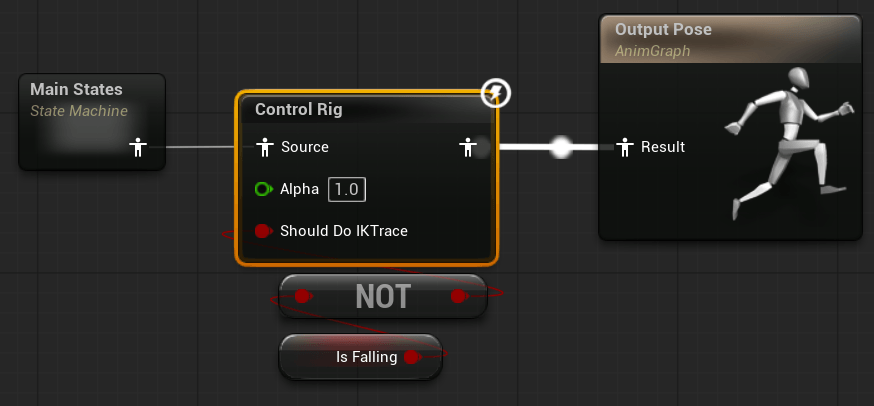Screen dimensions: 874x406
Task: Select the Main States state machine node
Action: [x=92, y=100]
